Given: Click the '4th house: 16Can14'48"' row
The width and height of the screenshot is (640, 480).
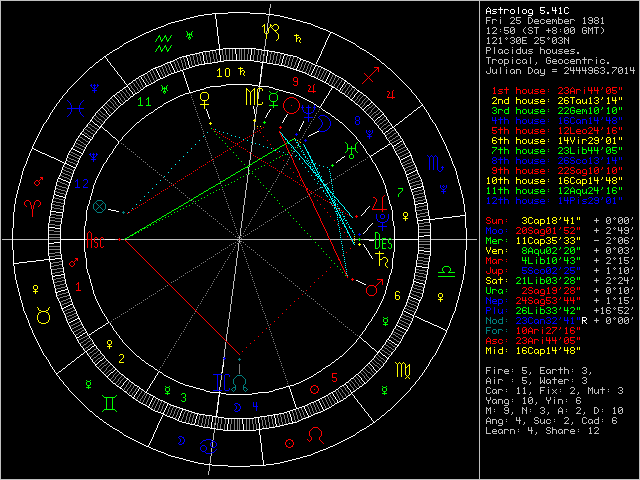Looking at the screenshot, I should coord(557,120).
